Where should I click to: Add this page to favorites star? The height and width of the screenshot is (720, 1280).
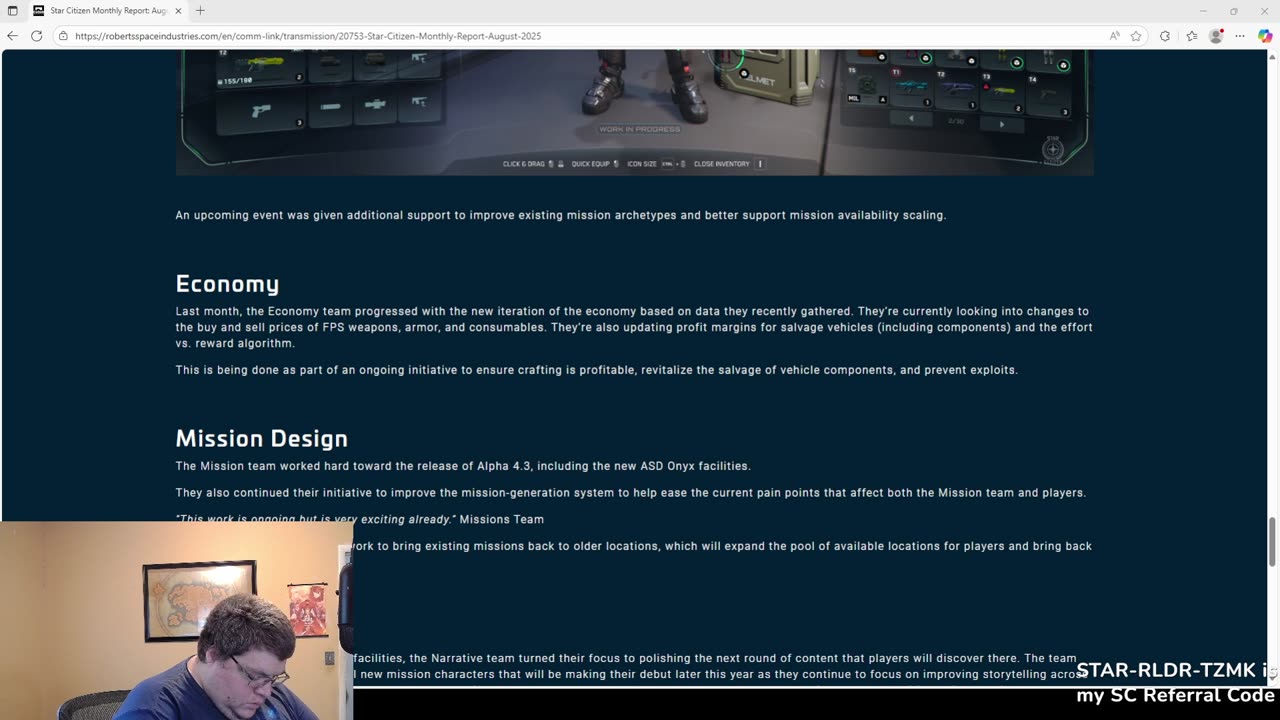click(x=1136, y=36)
